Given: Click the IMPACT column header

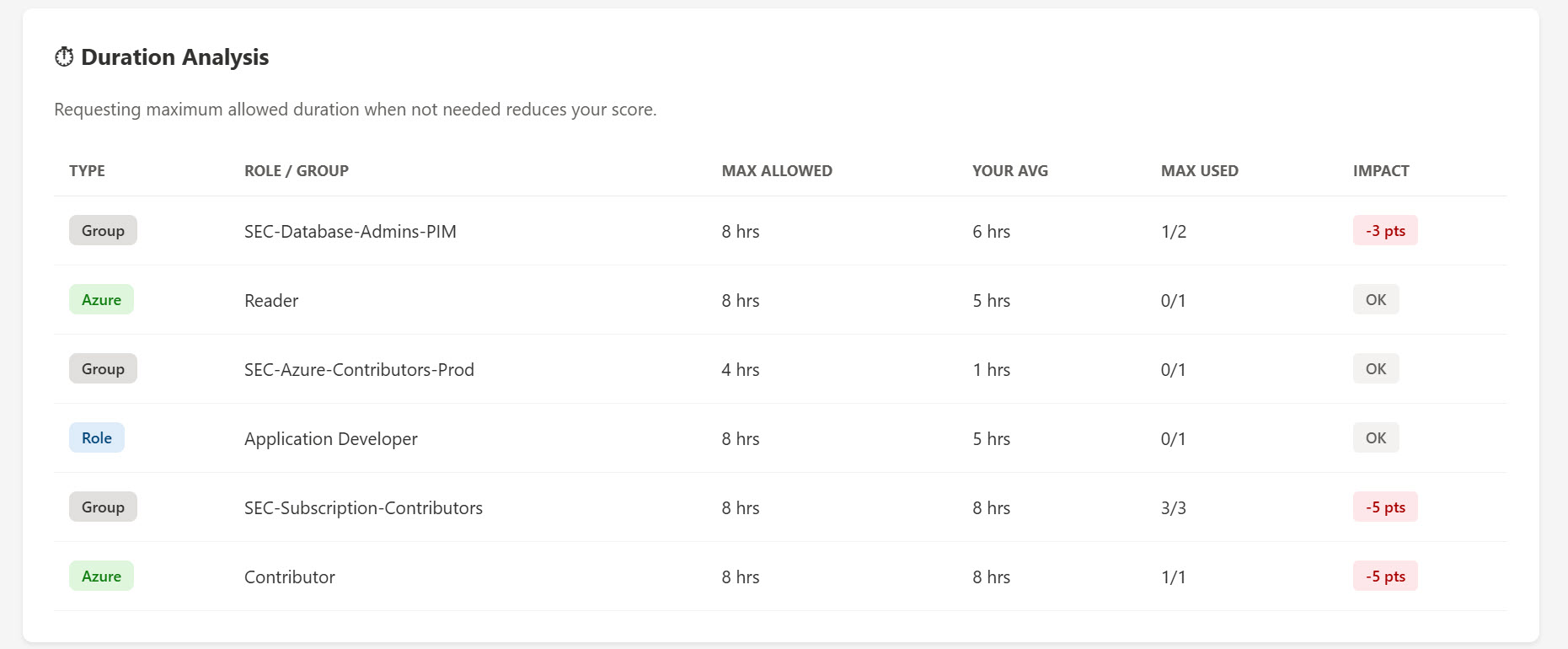Looking at the screenshot, I should click(x=1381, y=171).
